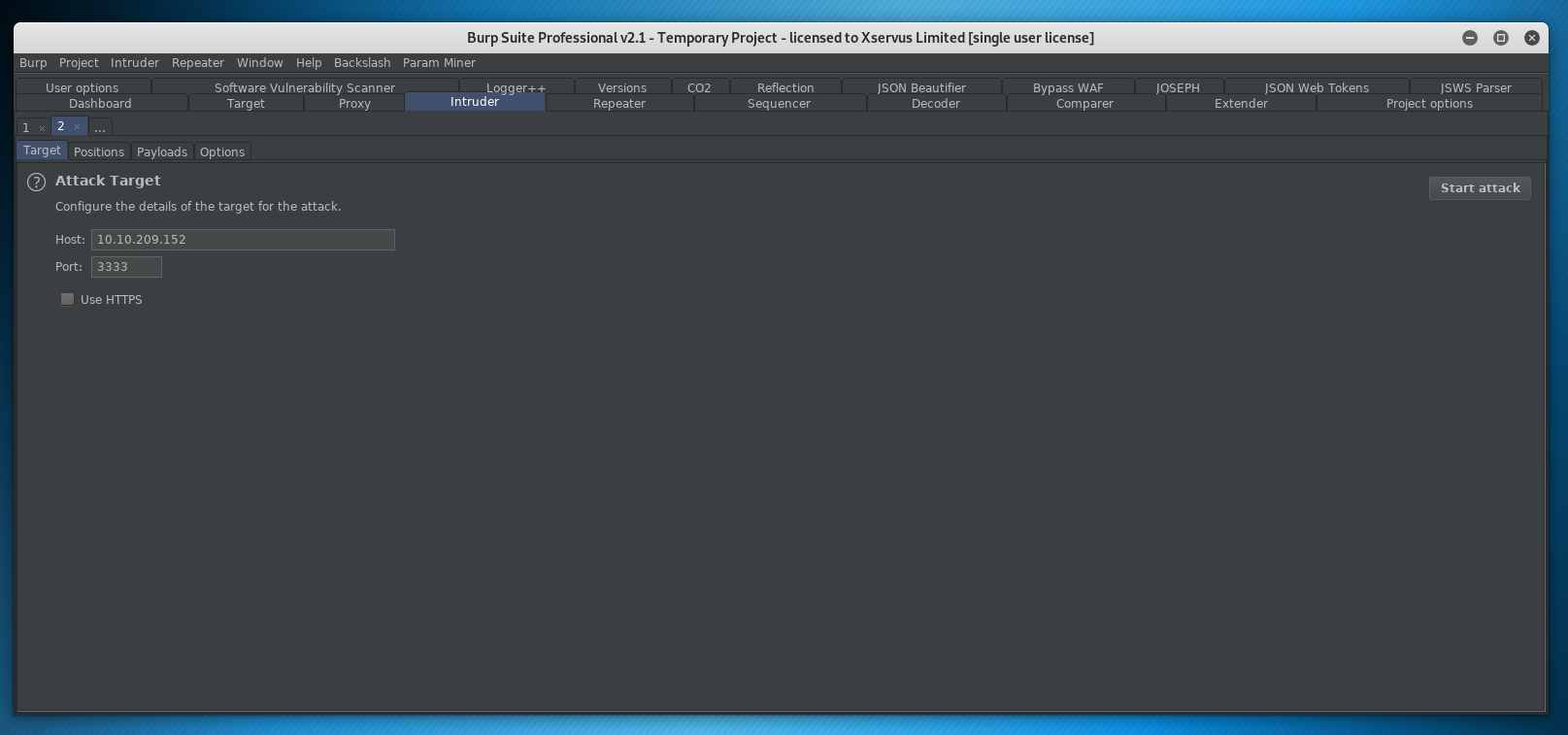The image size is (1568, 735).
Task: Open the Intruder menu in menu bar
Action: click(135, 63)
